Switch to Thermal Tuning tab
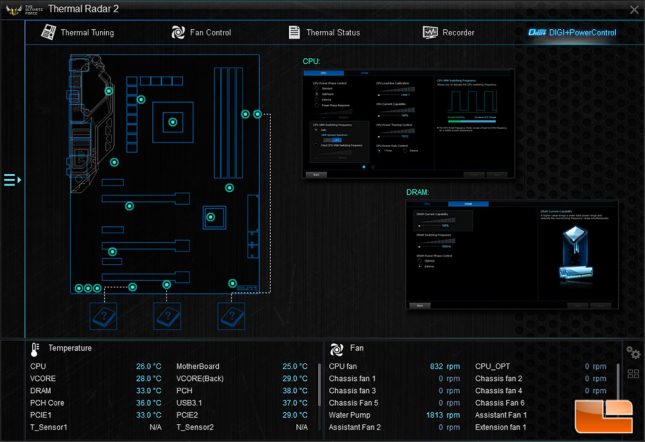645x442 pixels. [78, 32]
